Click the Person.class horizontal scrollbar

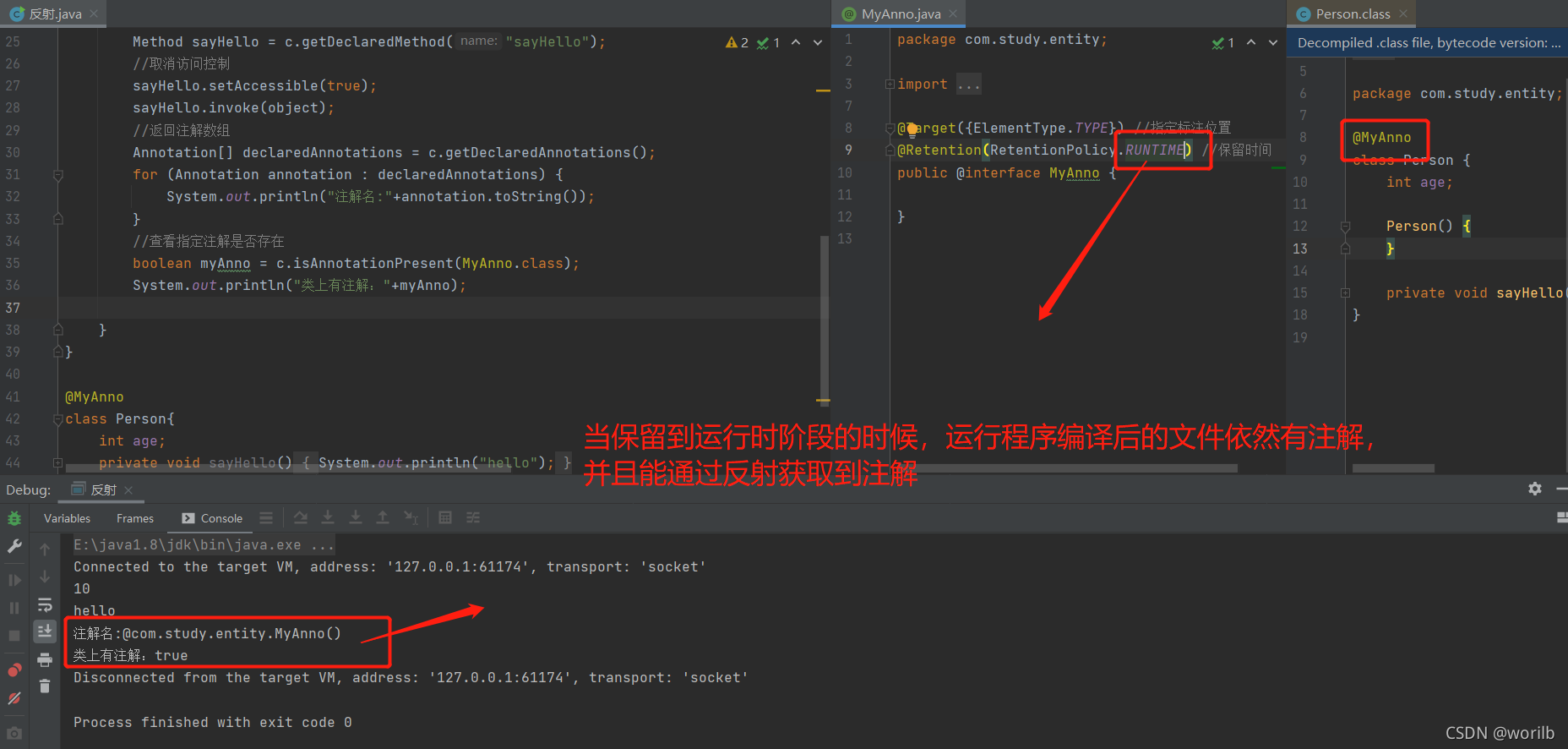click(x=1392, y=467)
